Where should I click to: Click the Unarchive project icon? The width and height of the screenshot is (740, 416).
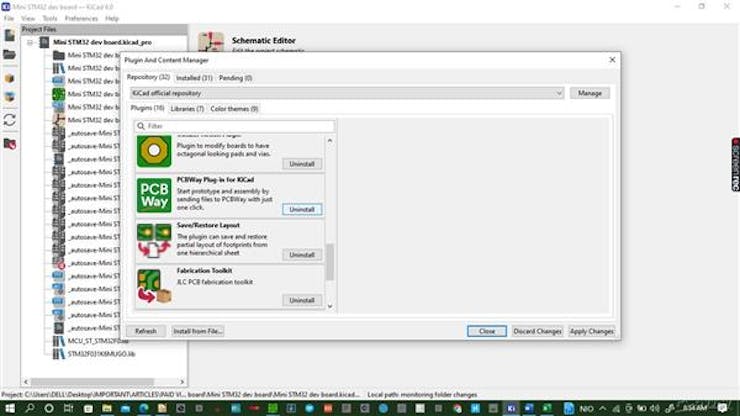9,97
